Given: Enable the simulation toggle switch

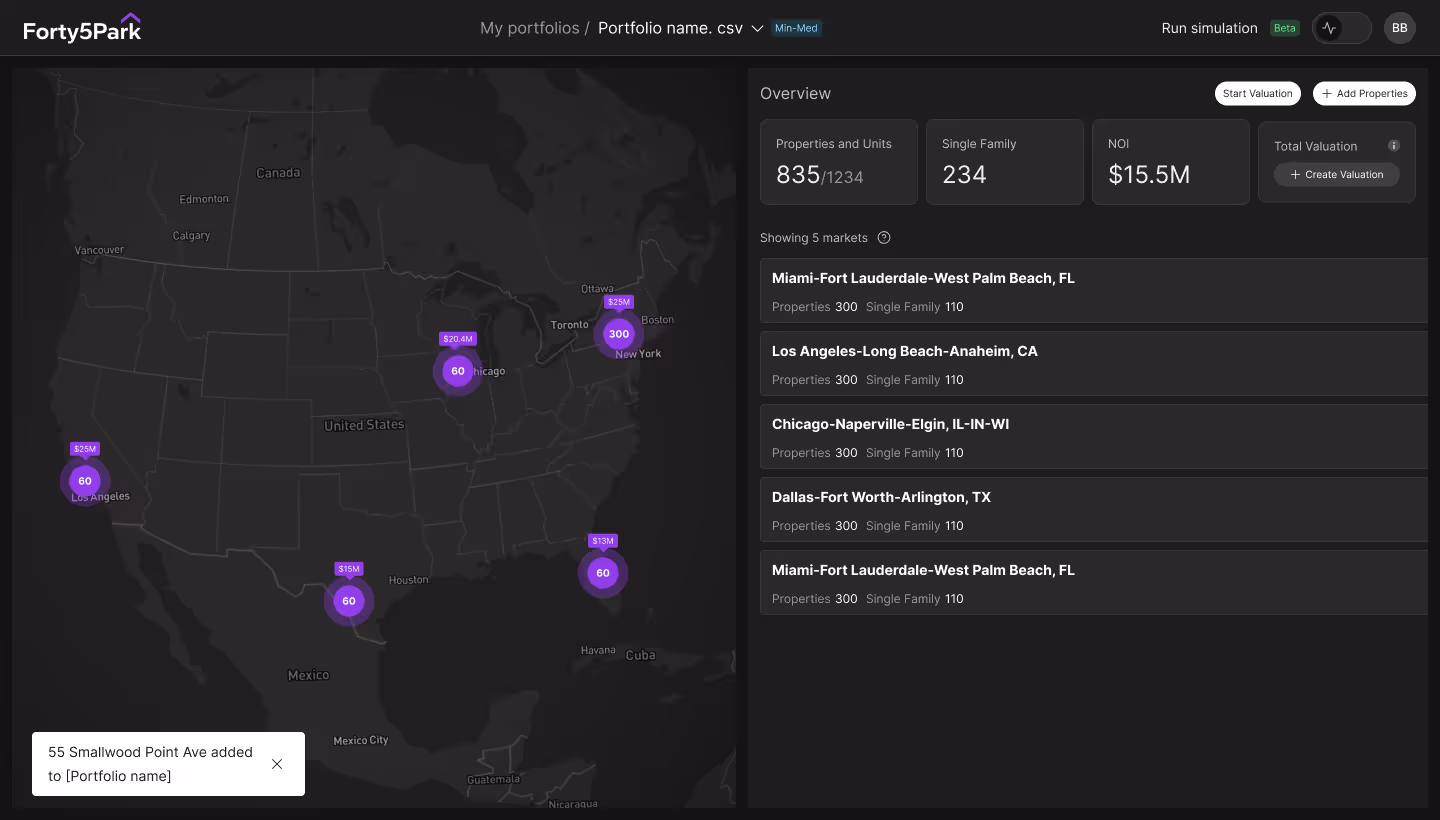Looking at the screenshot, I should [x=1341, y=28].
